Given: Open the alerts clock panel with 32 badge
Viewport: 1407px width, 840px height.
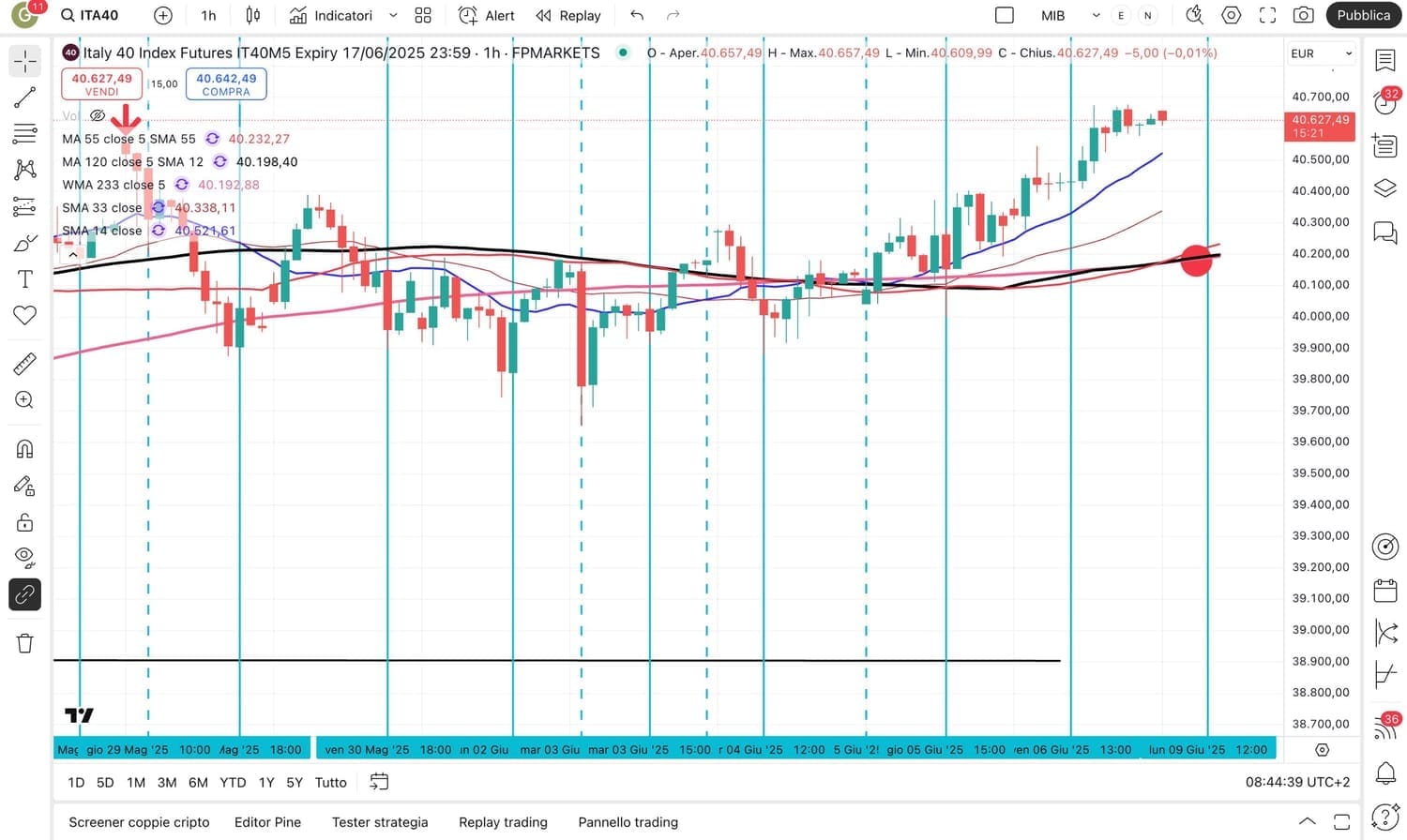Looking at the screenshot, I should point(1385,101).
